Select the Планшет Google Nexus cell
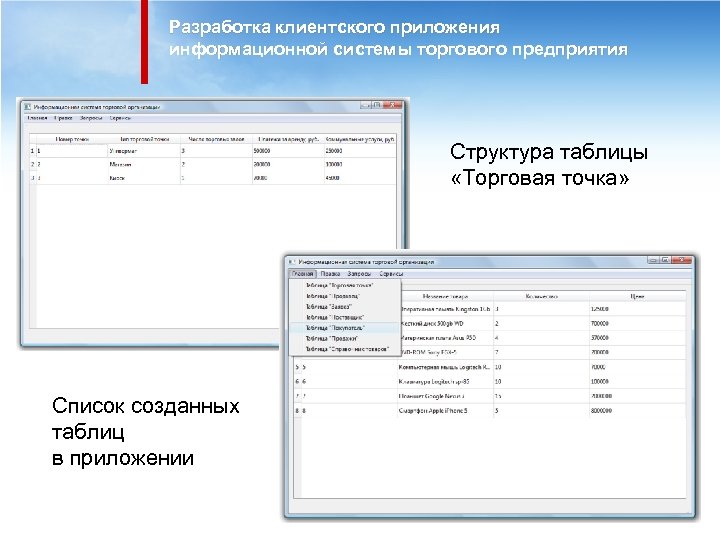720x540 pixels. tap(445, 396)
